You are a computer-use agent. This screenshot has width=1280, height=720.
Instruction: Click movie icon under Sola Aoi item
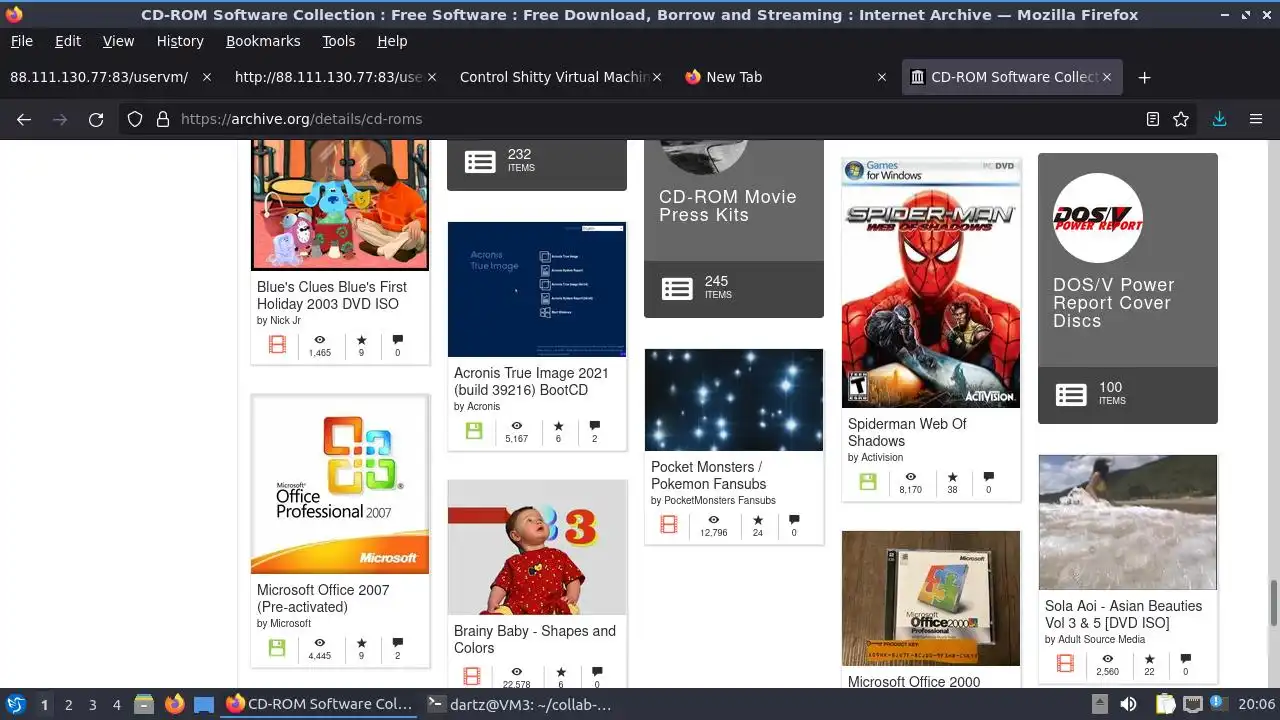1066,664
